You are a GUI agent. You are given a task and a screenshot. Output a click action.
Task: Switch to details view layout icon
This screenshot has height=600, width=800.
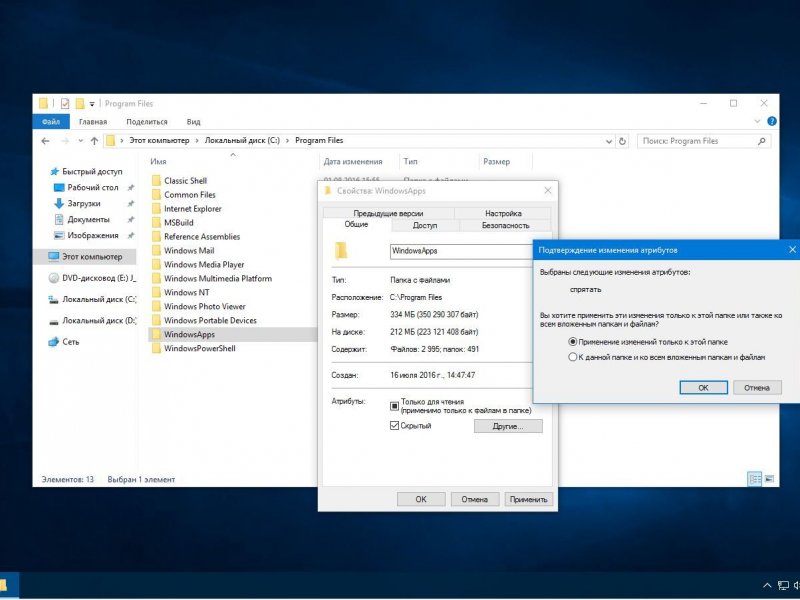click(755, 479)
